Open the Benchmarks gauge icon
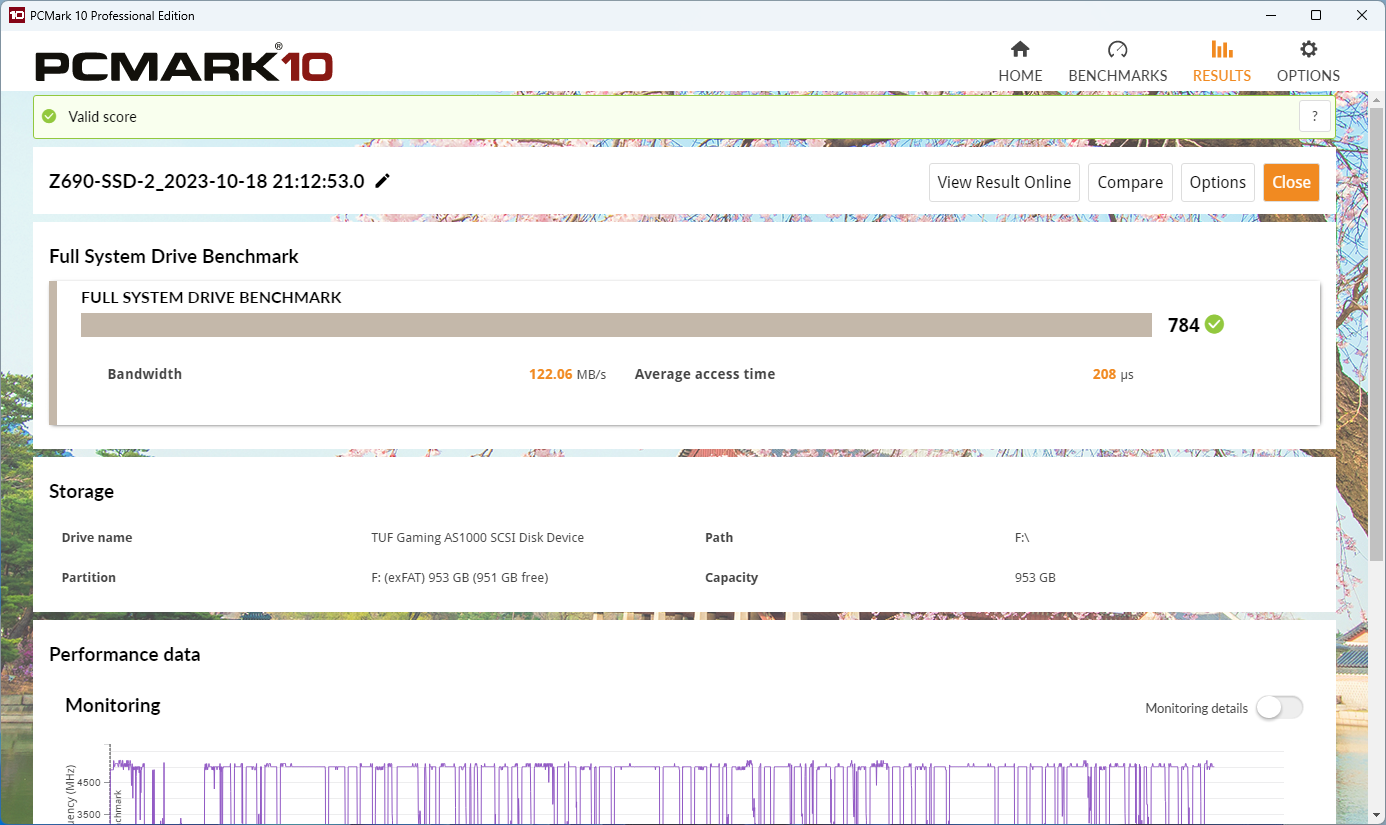1386x825 pixels. click(1117, 49)
